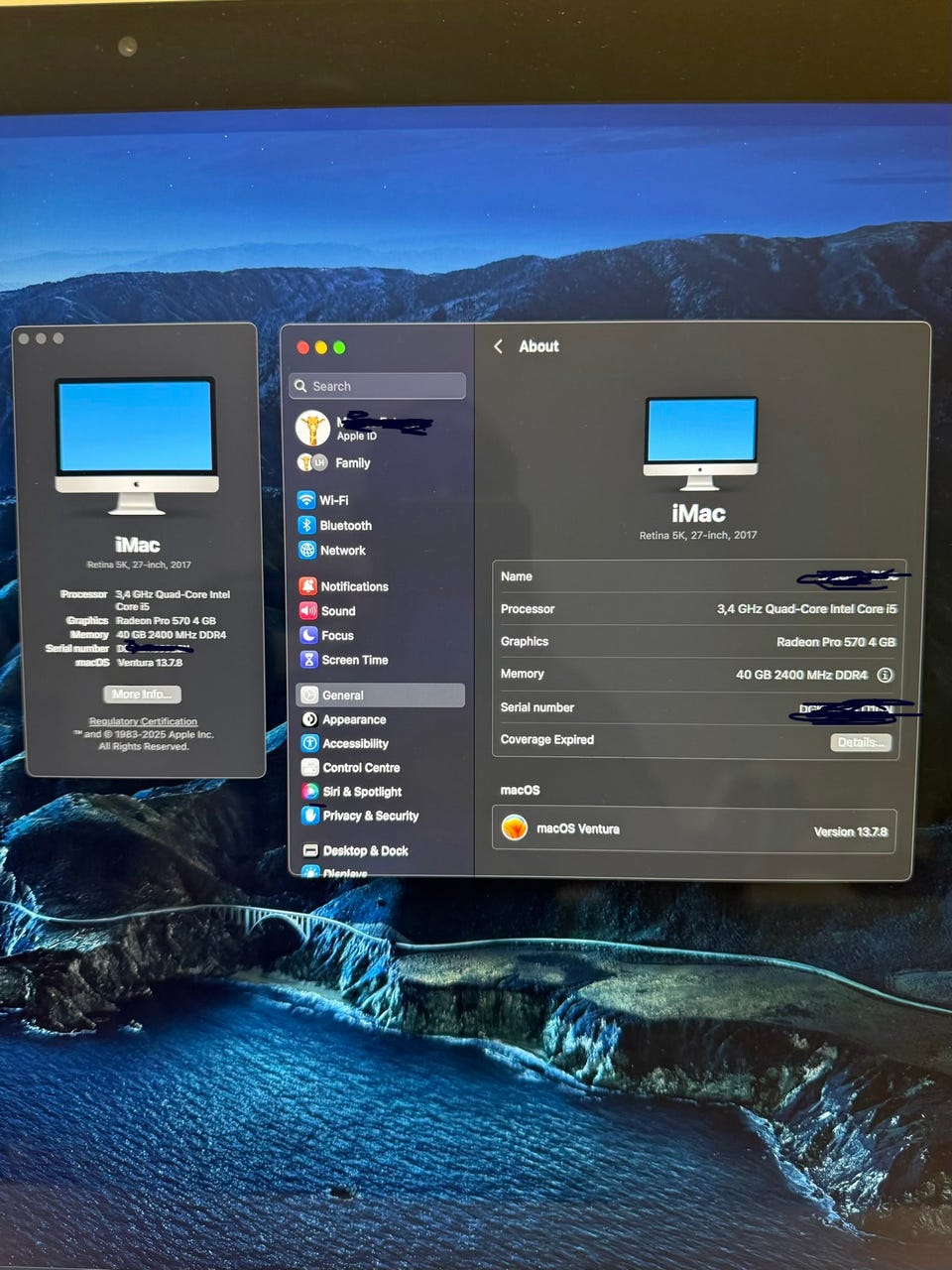Open Screen Time hourglass icon
Screen dimensions: 952x1270
tap(308, 660)
